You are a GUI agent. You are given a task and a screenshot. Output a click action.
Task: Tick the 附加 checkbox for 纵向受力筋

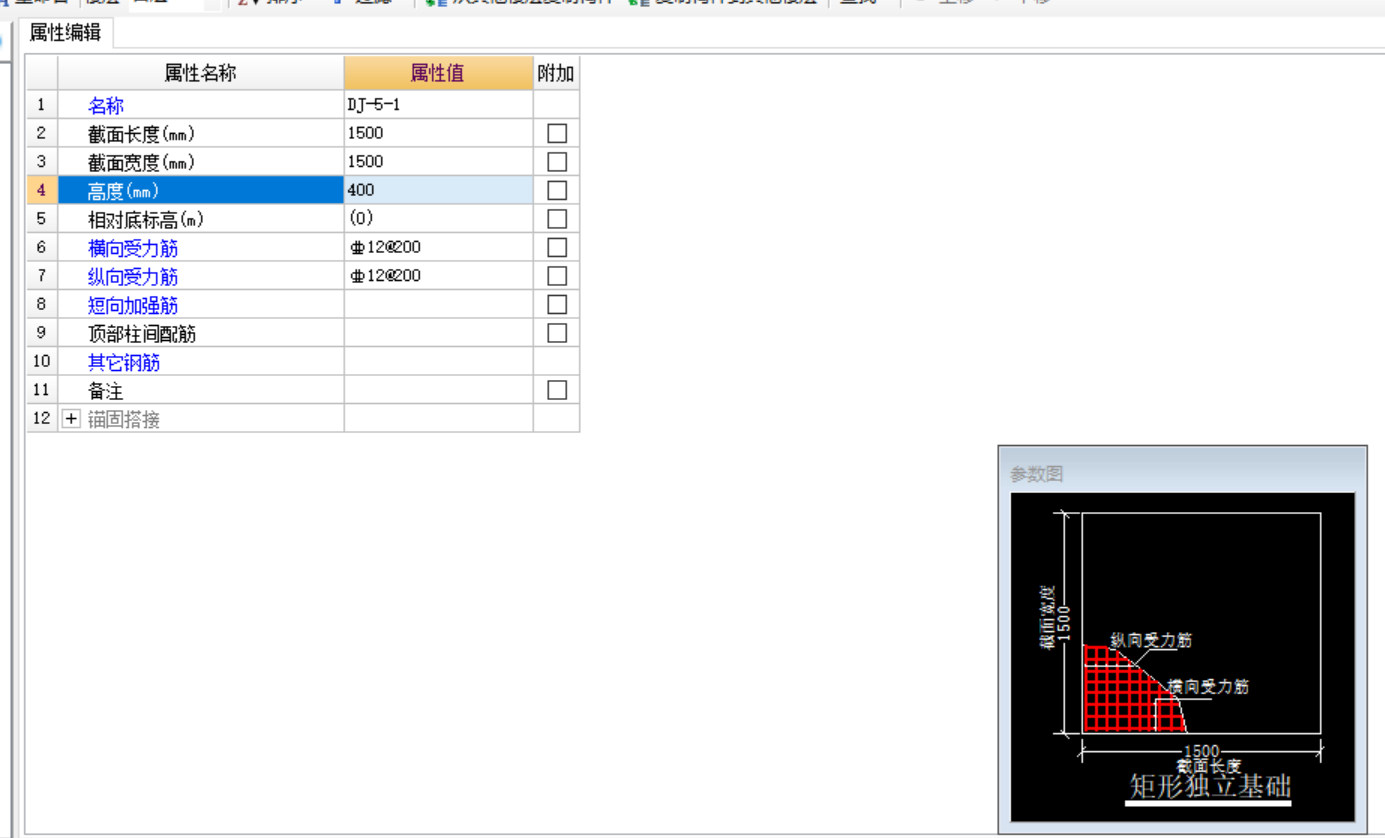pyautogui.click(x=557, y=276)
